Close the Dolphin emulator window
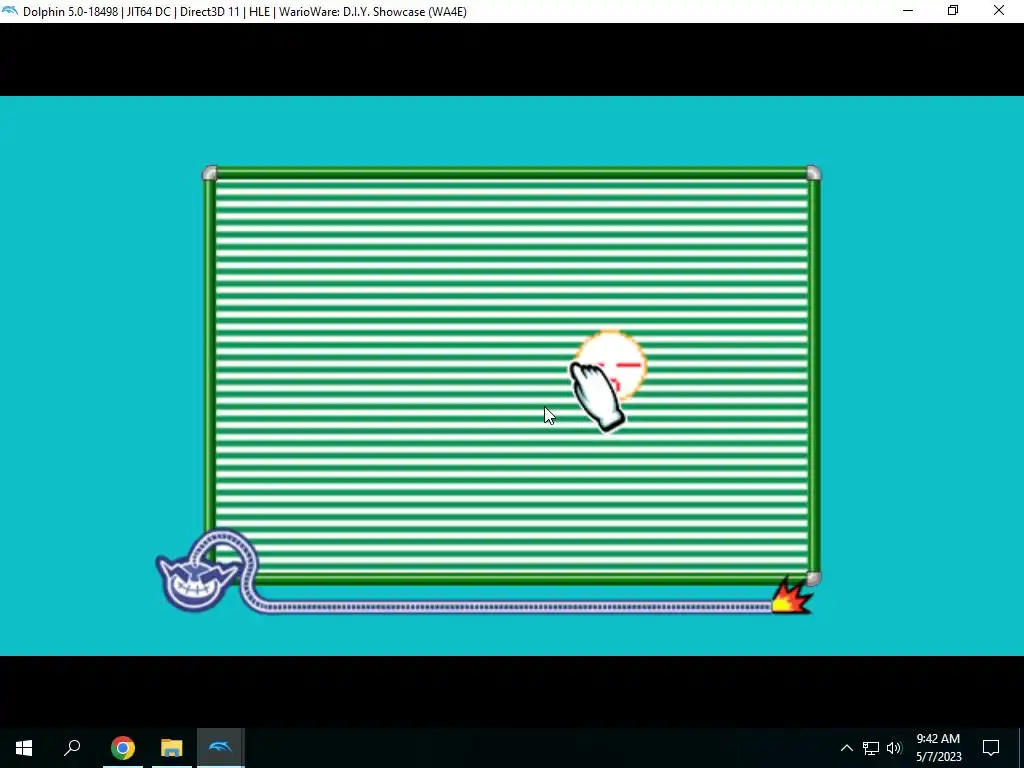1024x768 pixels. pyautogui.click(x=999, y=11)
